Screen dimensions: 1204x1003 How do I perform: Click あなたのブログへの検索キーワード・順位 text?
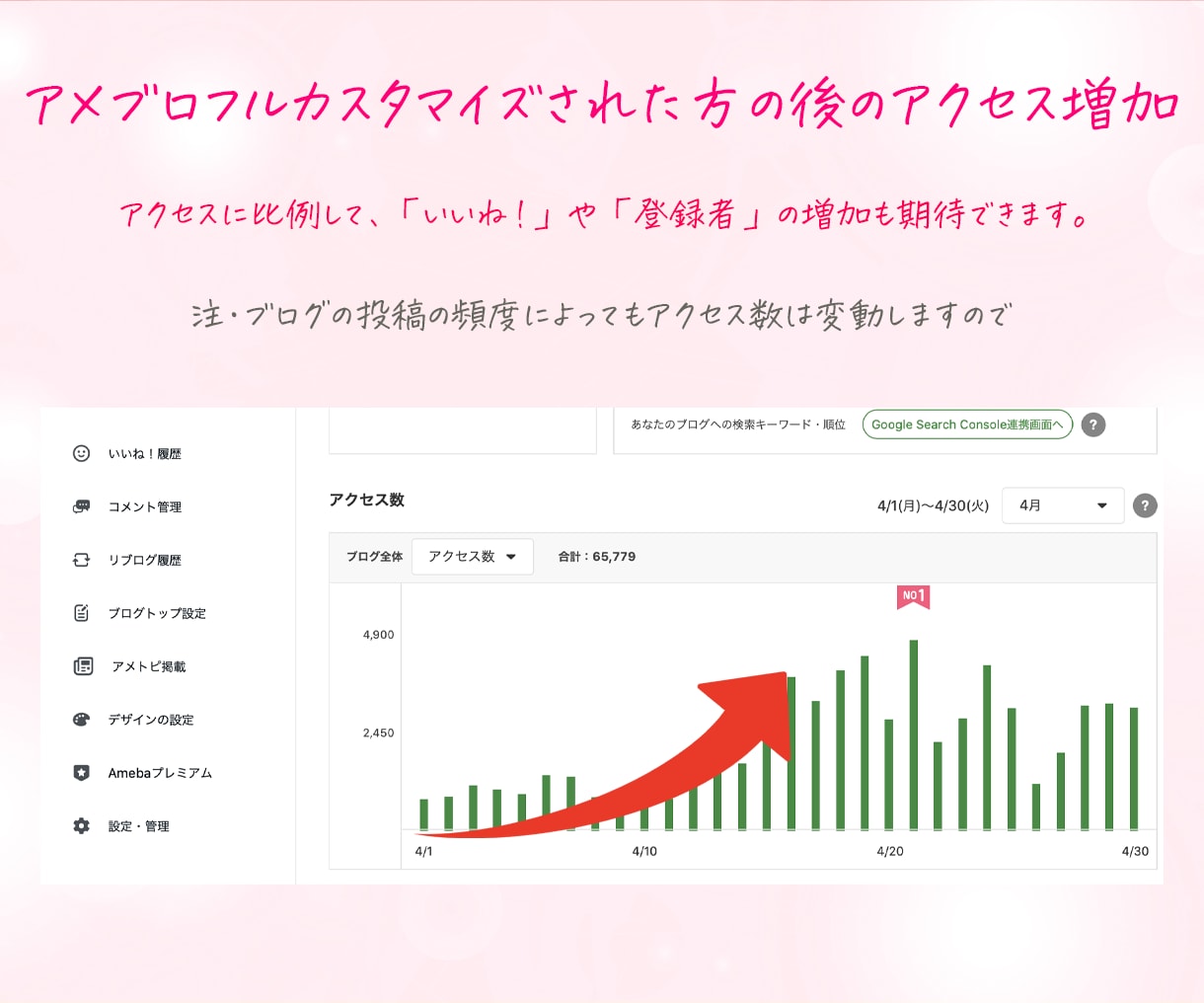click(x=738, y=424)
